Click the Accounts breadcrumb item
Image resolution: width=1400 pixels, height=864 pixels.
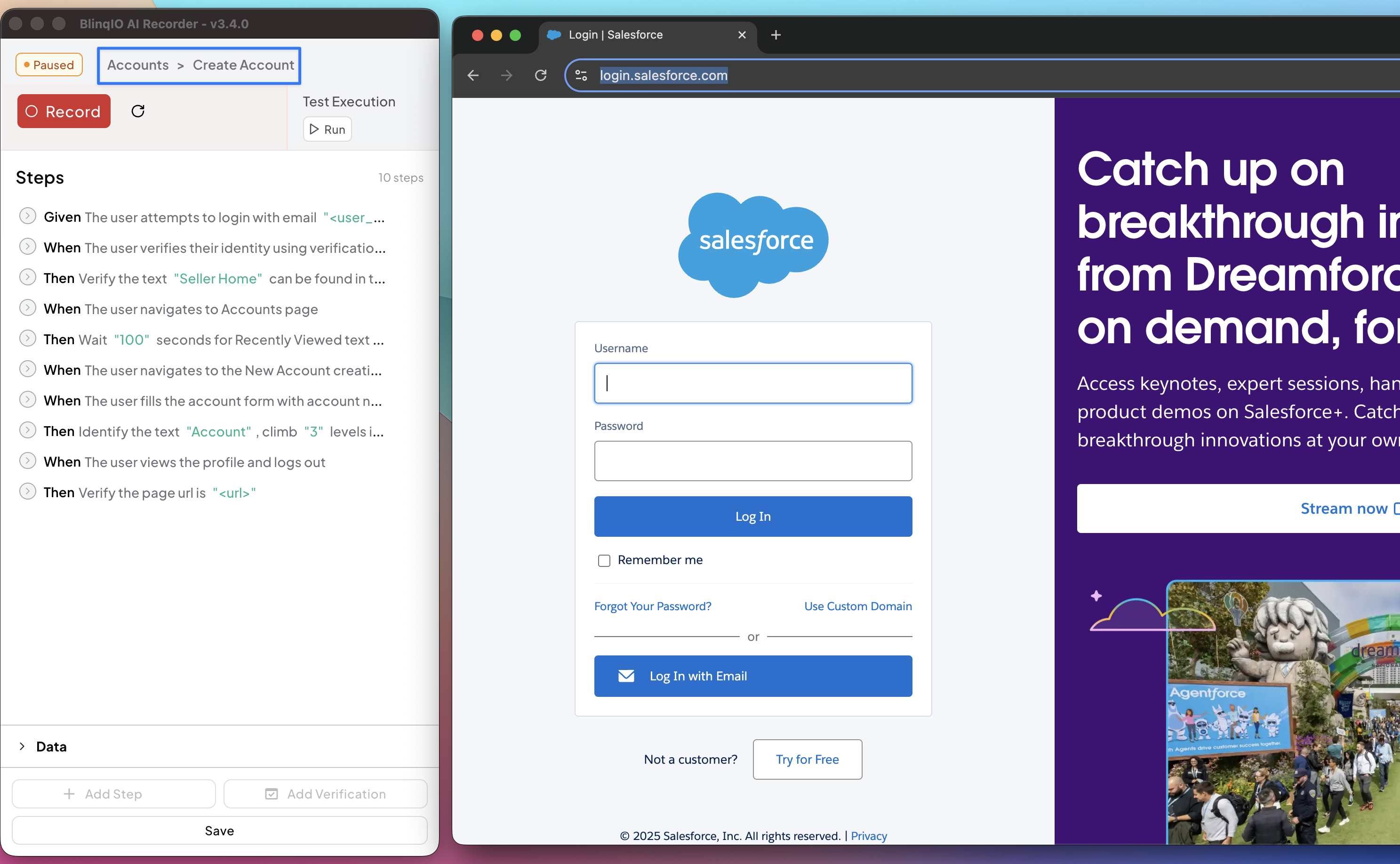point(137,65)
